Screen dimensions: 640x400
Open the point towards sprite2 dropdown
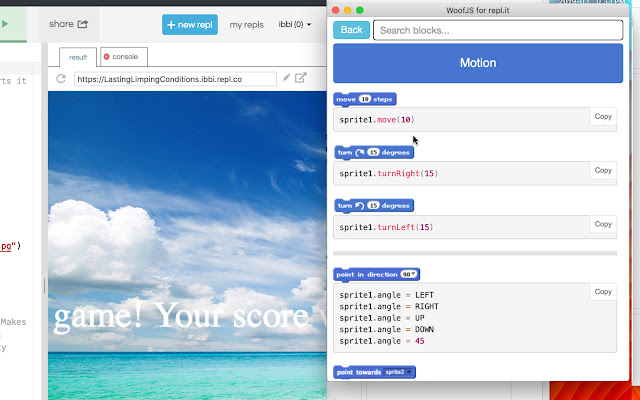pyautogui.click(x=398, y=372)
